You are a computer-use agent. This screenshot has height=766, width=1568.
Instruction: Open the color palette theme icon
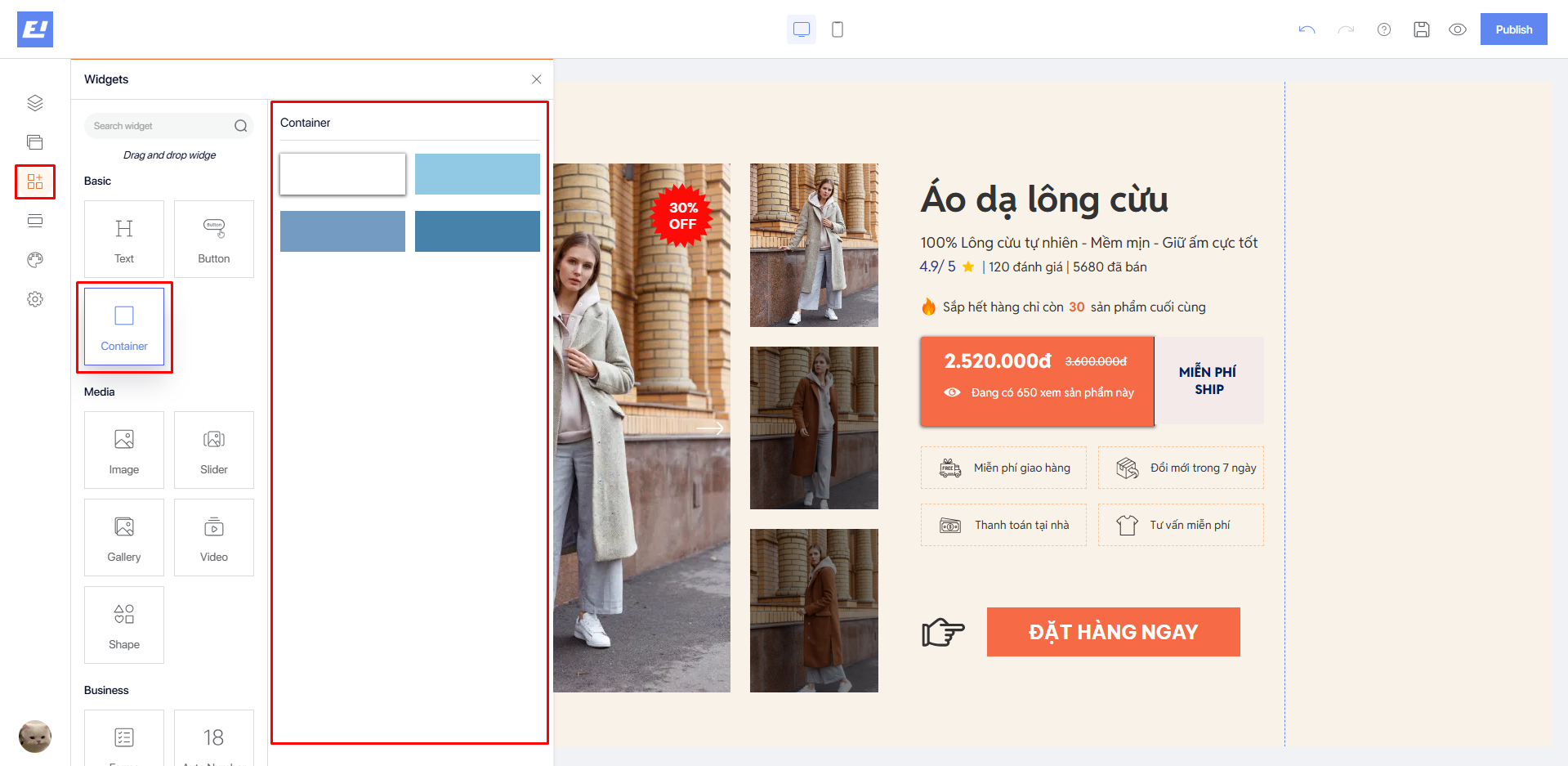pyautogui.click(x=35, y=260)
